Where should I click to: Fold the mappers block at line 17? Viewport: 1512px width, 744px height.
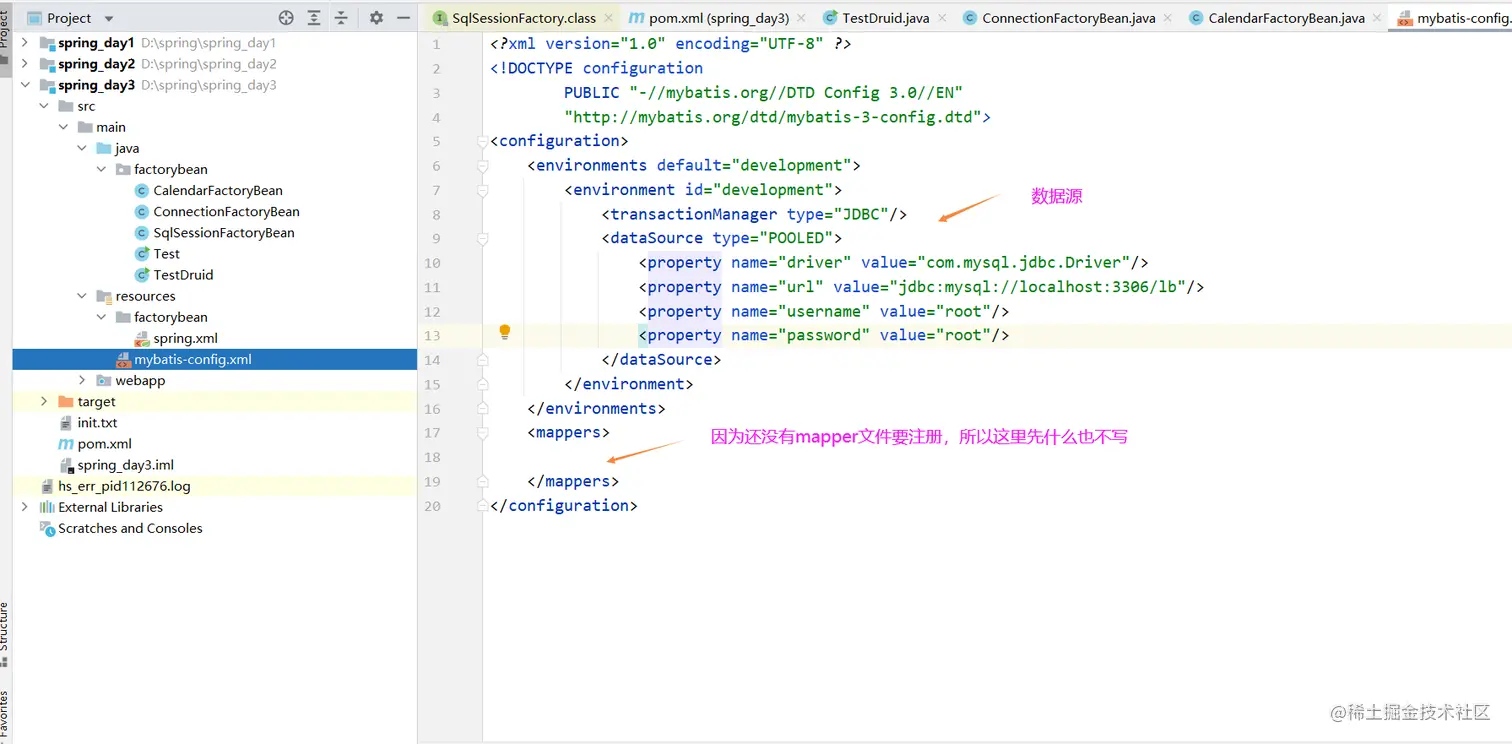coord(483,433)
